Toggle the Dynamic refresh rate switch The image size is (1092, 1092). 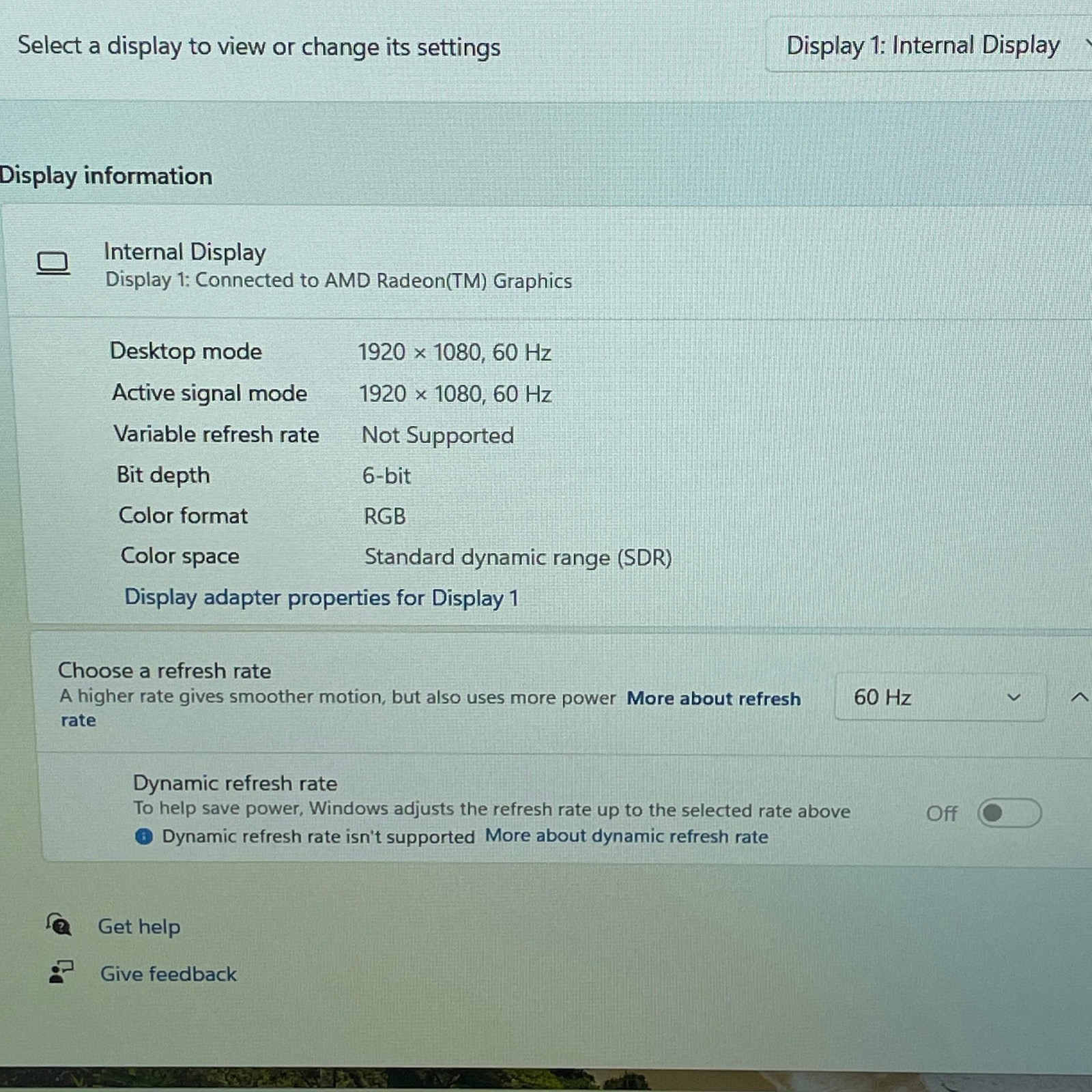point(1009,813)
